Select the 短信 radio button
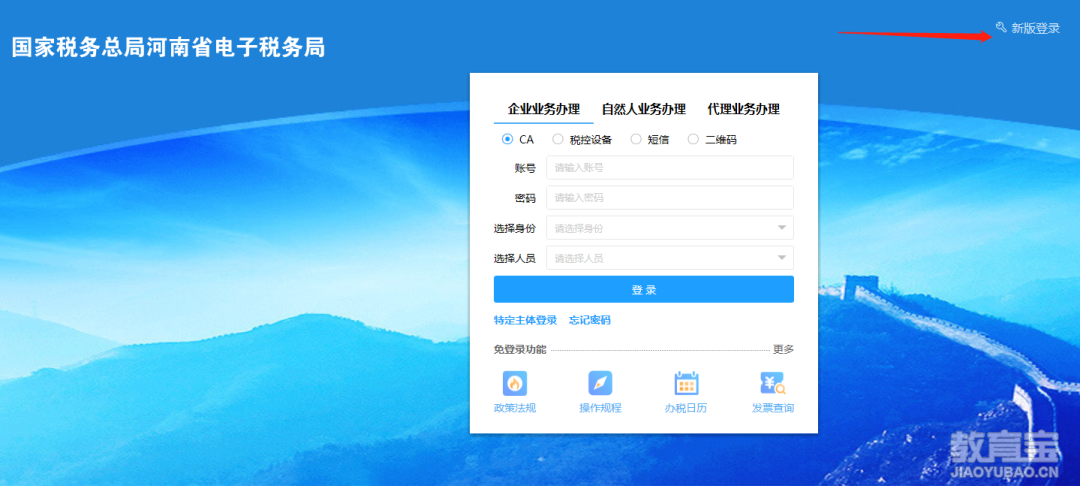 tap(636, 139)
